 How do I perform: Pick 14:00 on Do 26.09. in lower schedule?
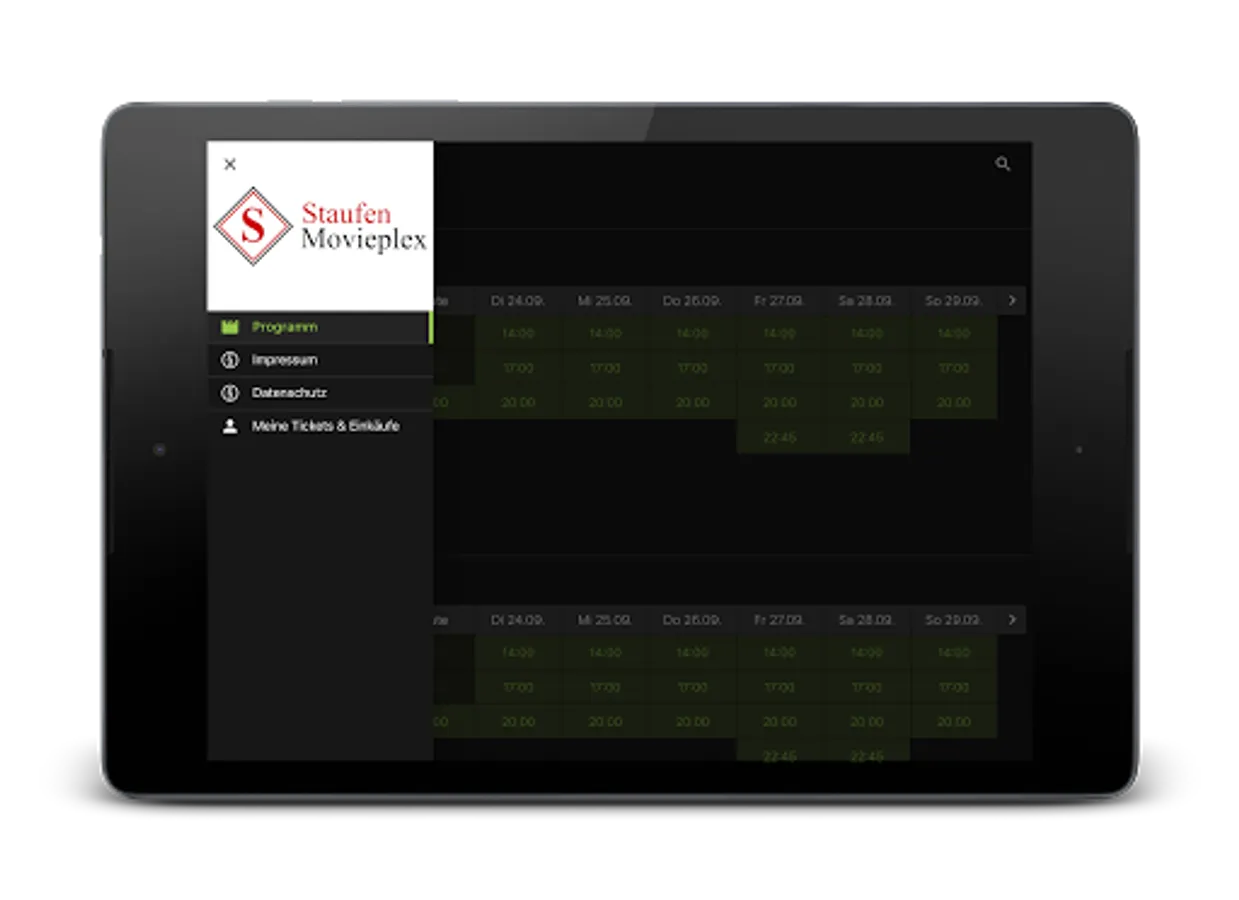(692, 652)
